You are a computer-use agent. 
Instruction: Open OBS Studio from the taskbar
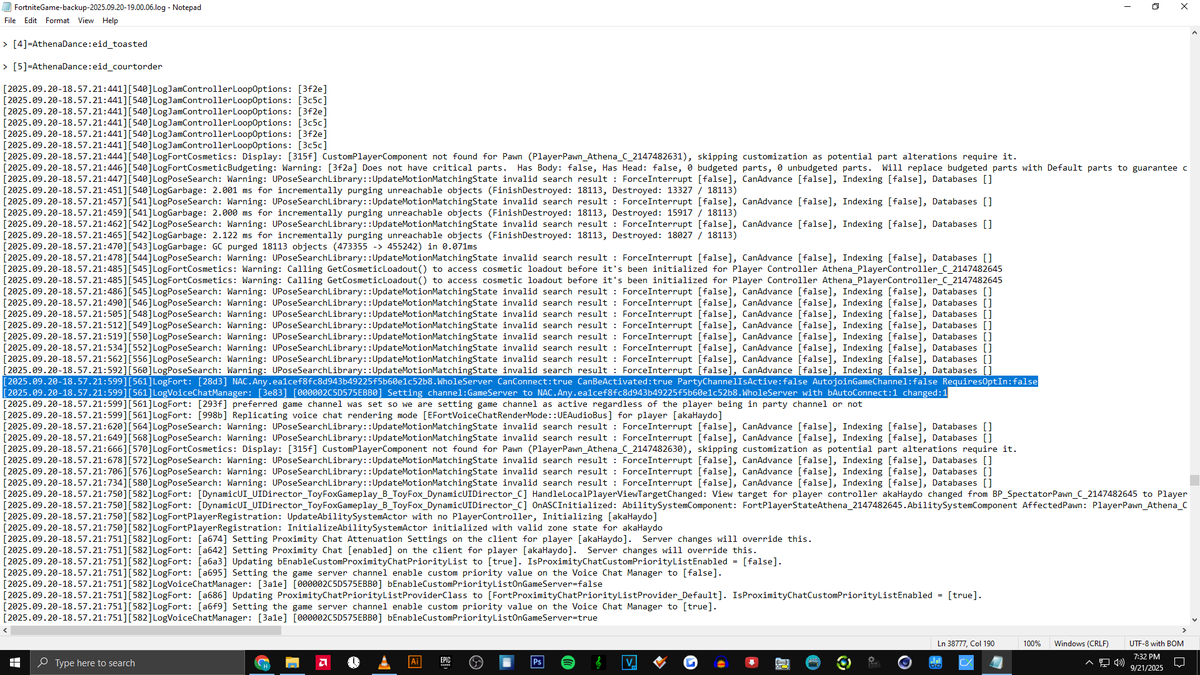476,662
